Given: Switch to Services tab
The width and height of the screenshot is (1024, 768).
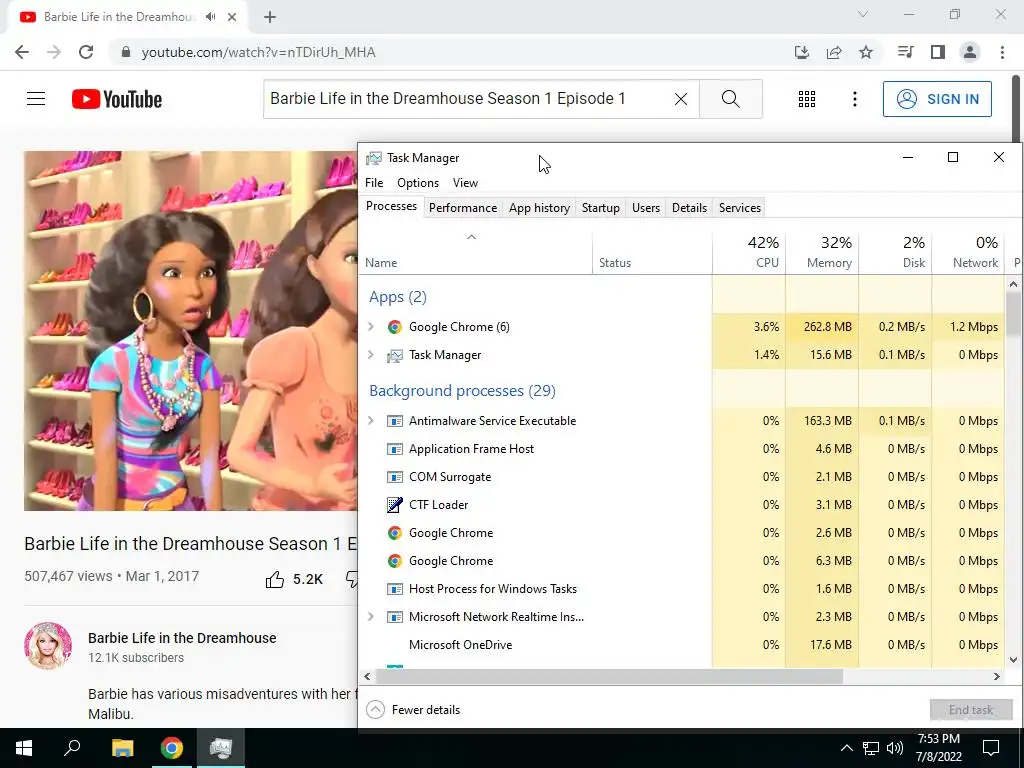Looking at the screenshot, I should (740, 208).
